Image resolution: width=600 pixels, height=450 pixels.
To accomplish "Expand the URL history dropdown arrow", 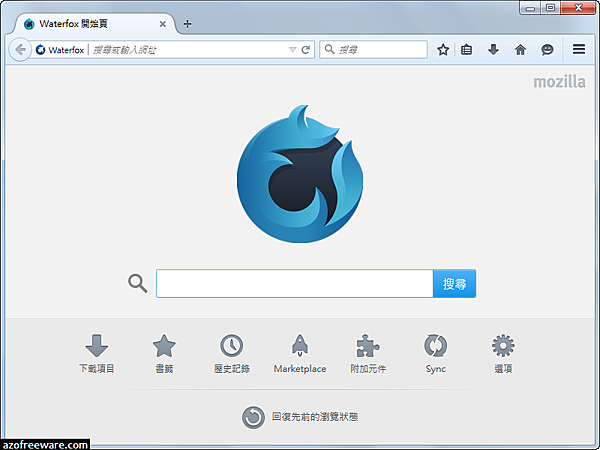I will click(292, 50).
